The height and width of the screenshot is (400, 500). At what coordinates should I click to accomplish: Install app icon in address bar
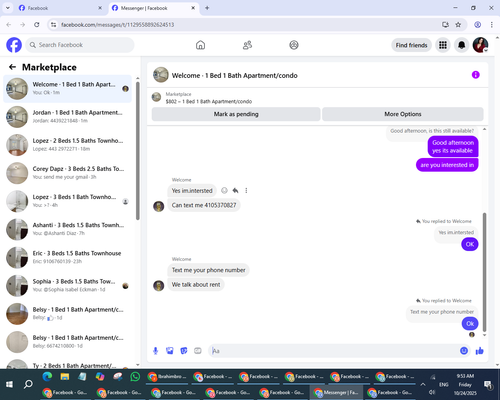(445, 25)
